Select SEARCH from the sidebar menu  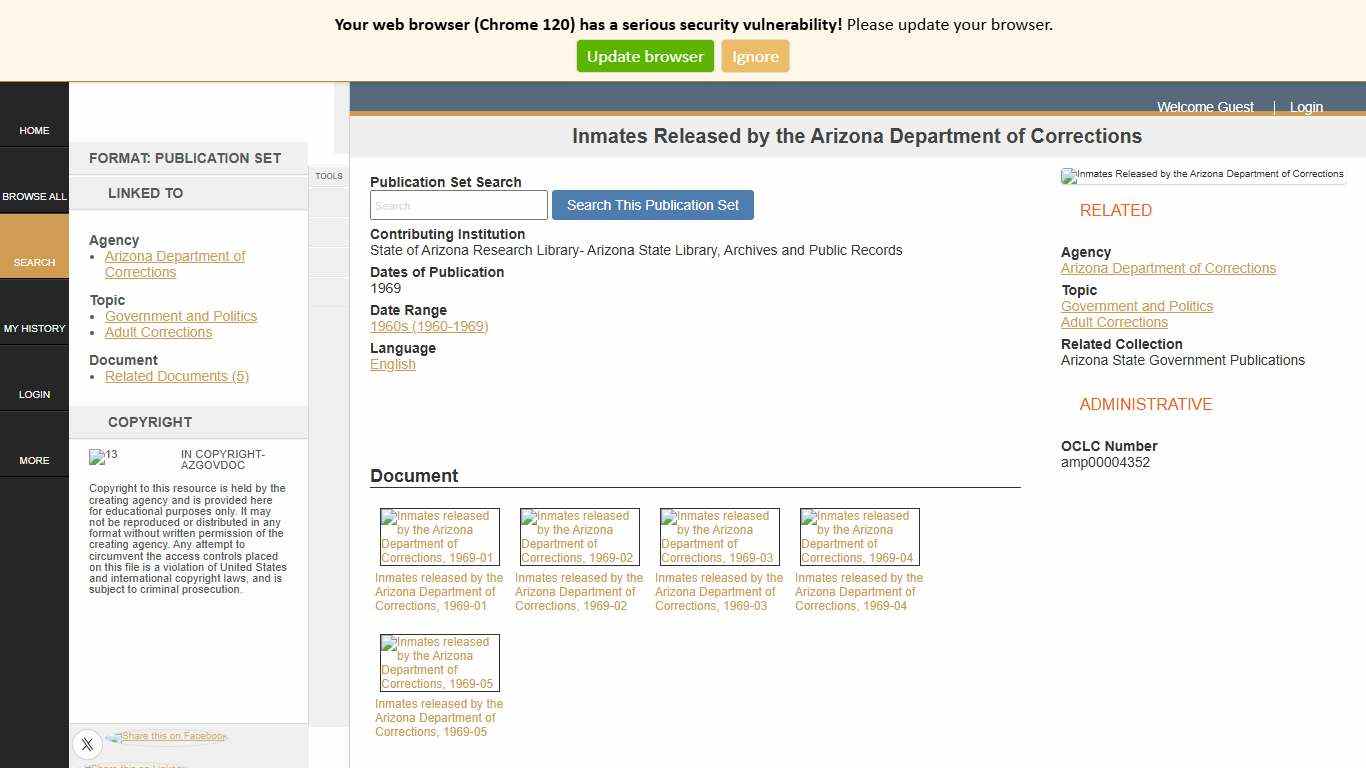click(x=34, y=262)
